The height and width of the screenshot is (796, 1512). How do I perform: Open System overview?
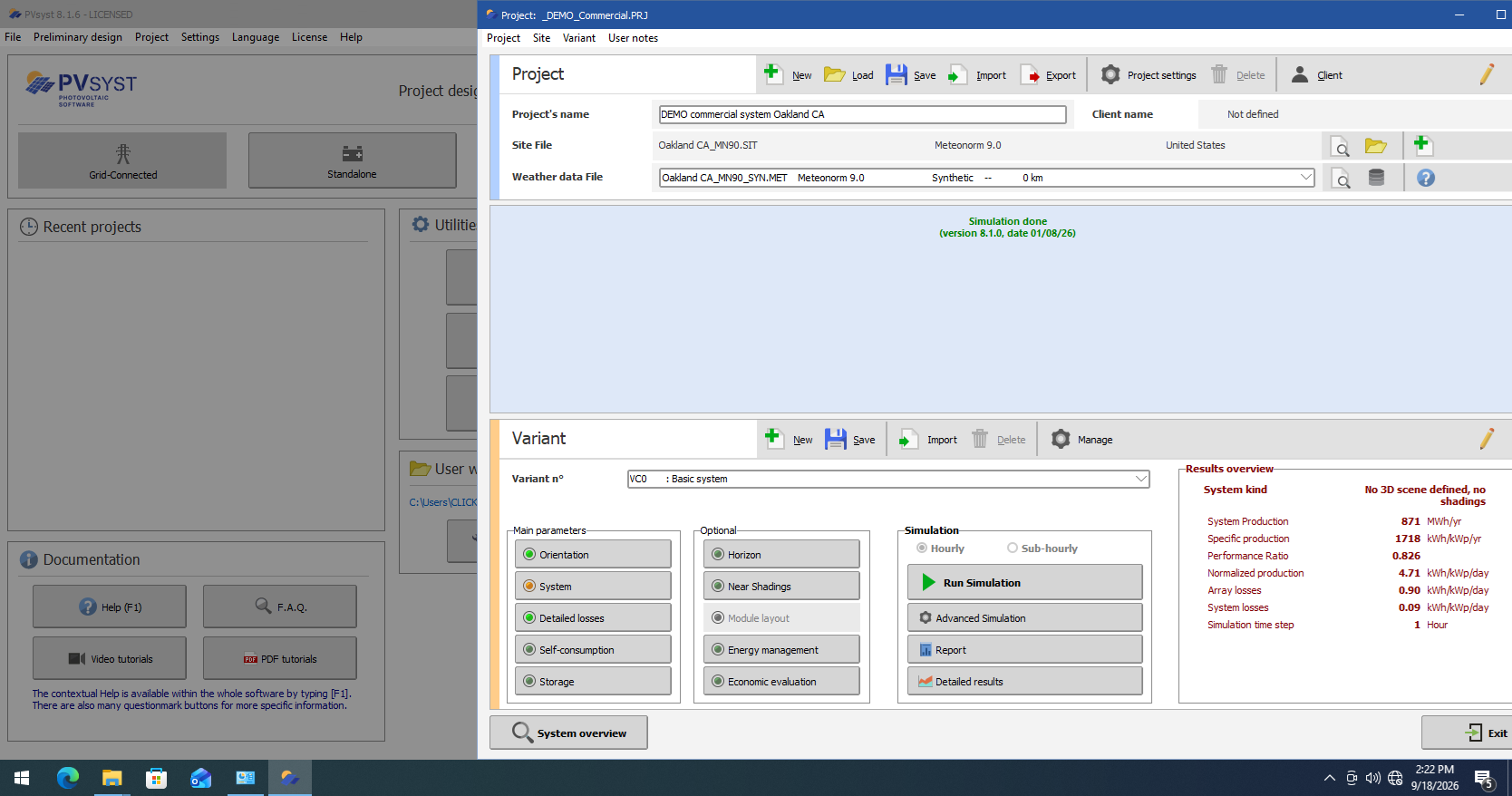[568, 733]
